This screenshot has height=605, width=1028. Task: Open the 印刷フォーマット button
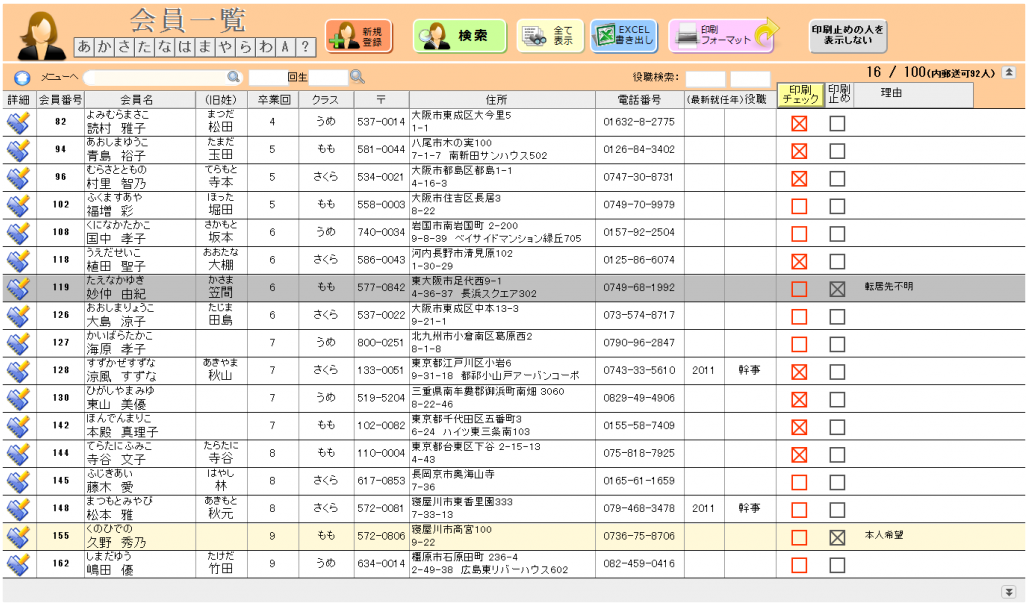point(722,35)
